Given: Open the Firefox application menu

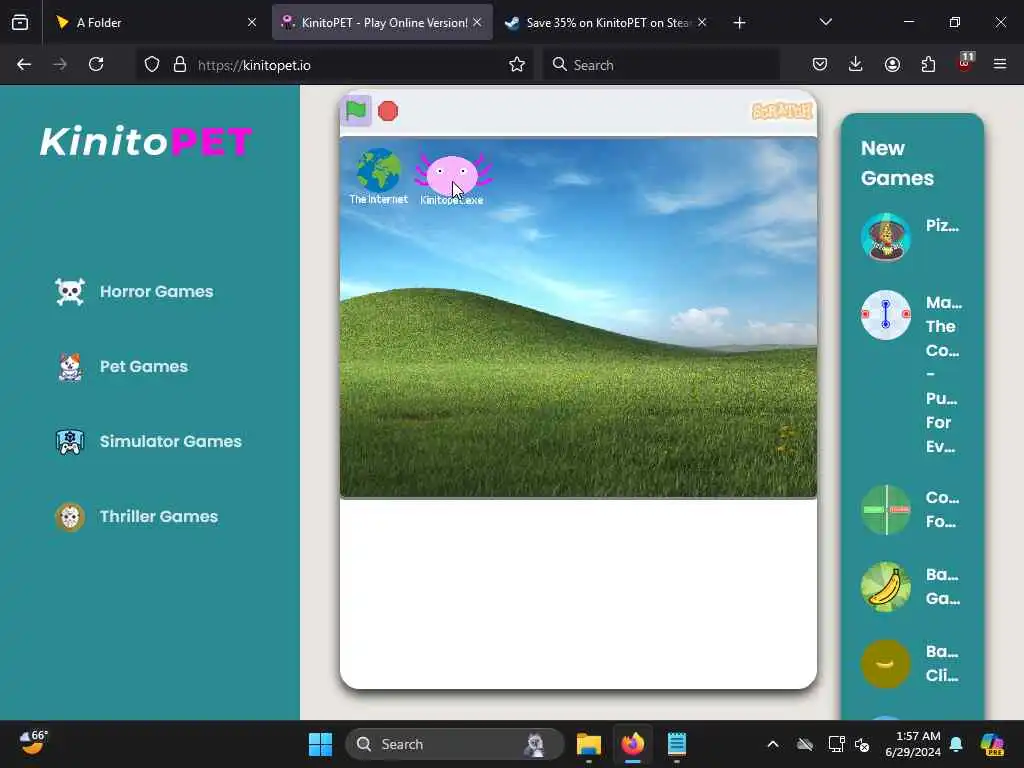Looking at the screenshot, I should point(1000,65).
